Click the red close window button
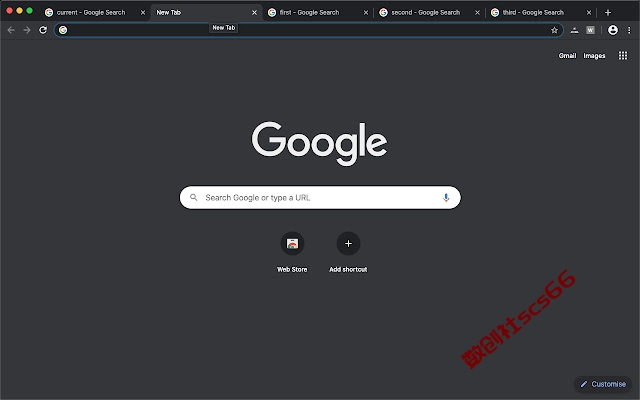Screen dimensions: 640x400 pos(9,11)
